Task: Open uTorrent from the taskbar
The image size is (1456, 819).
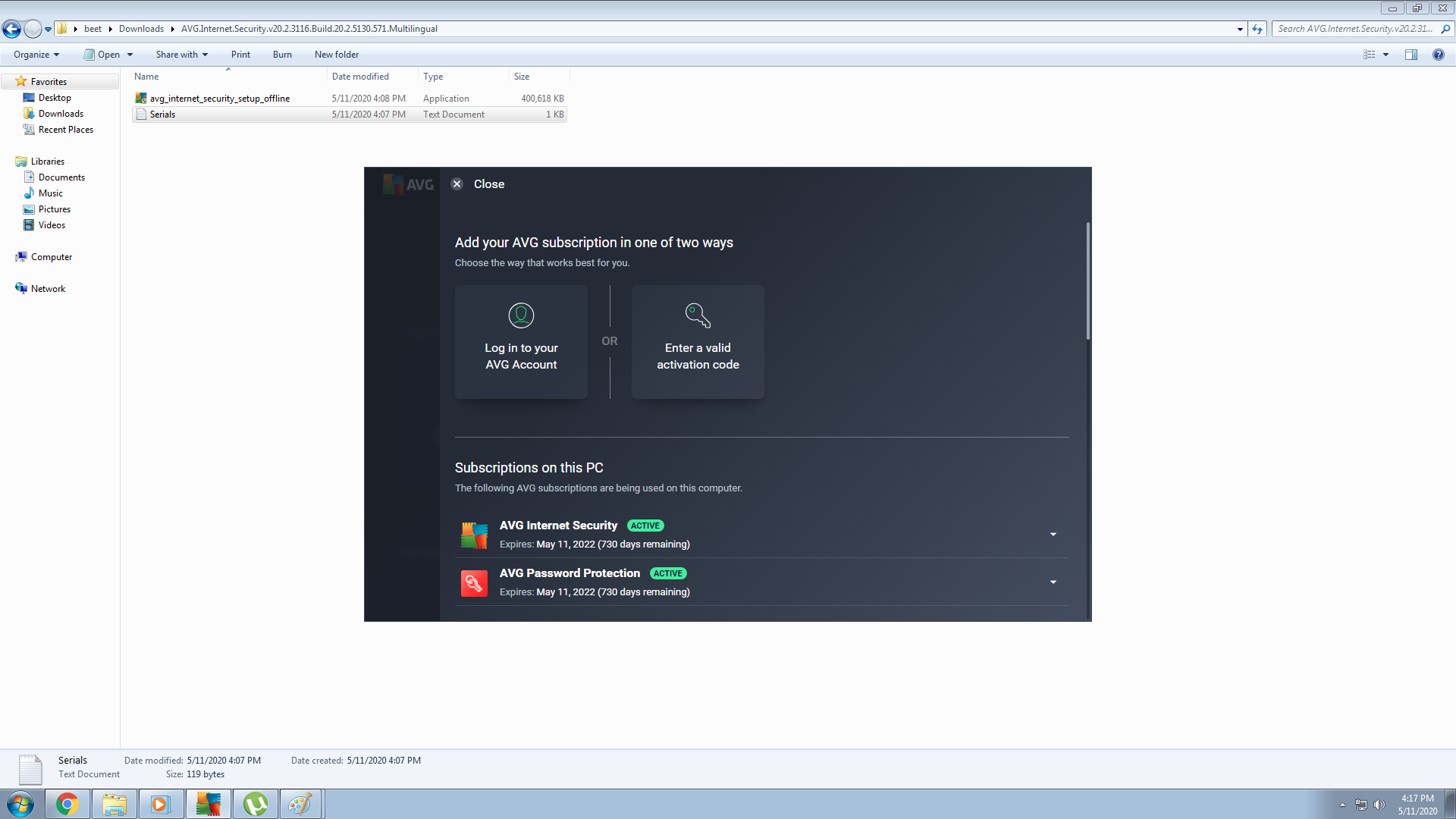Action: click(x=255, y=804)
